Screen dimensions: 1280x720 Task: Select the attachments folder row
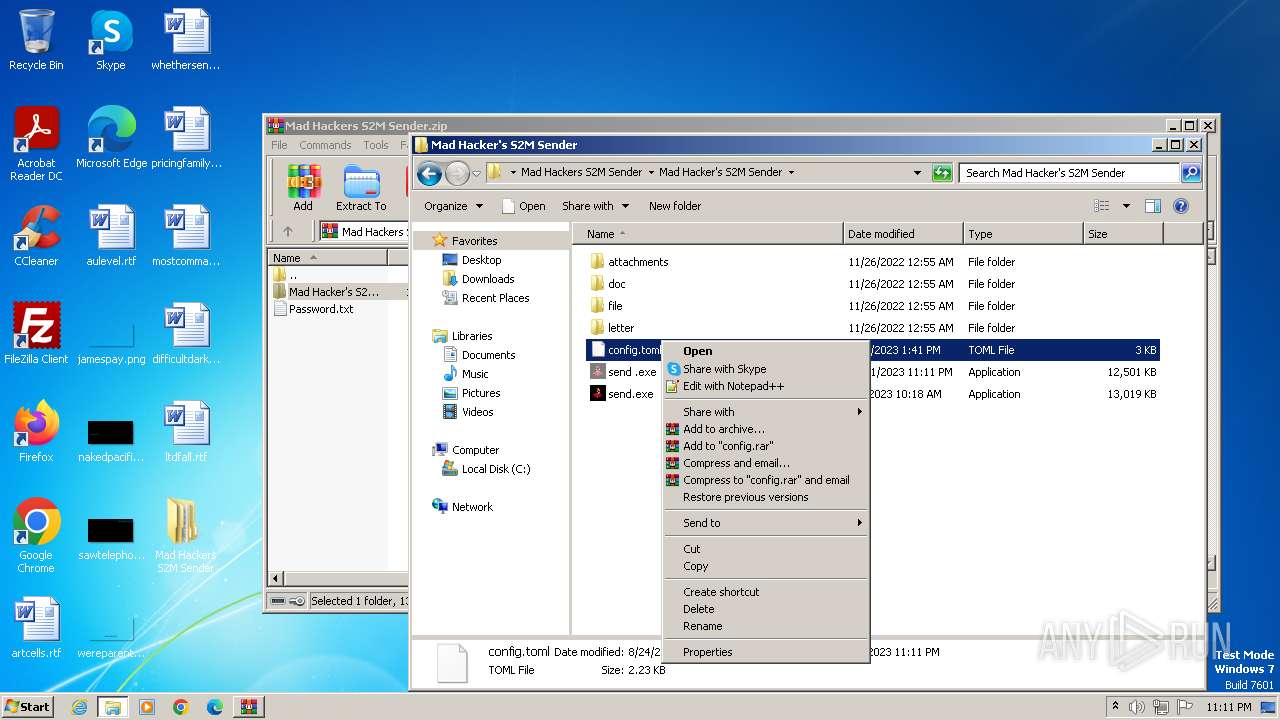[x=872, y=262]
